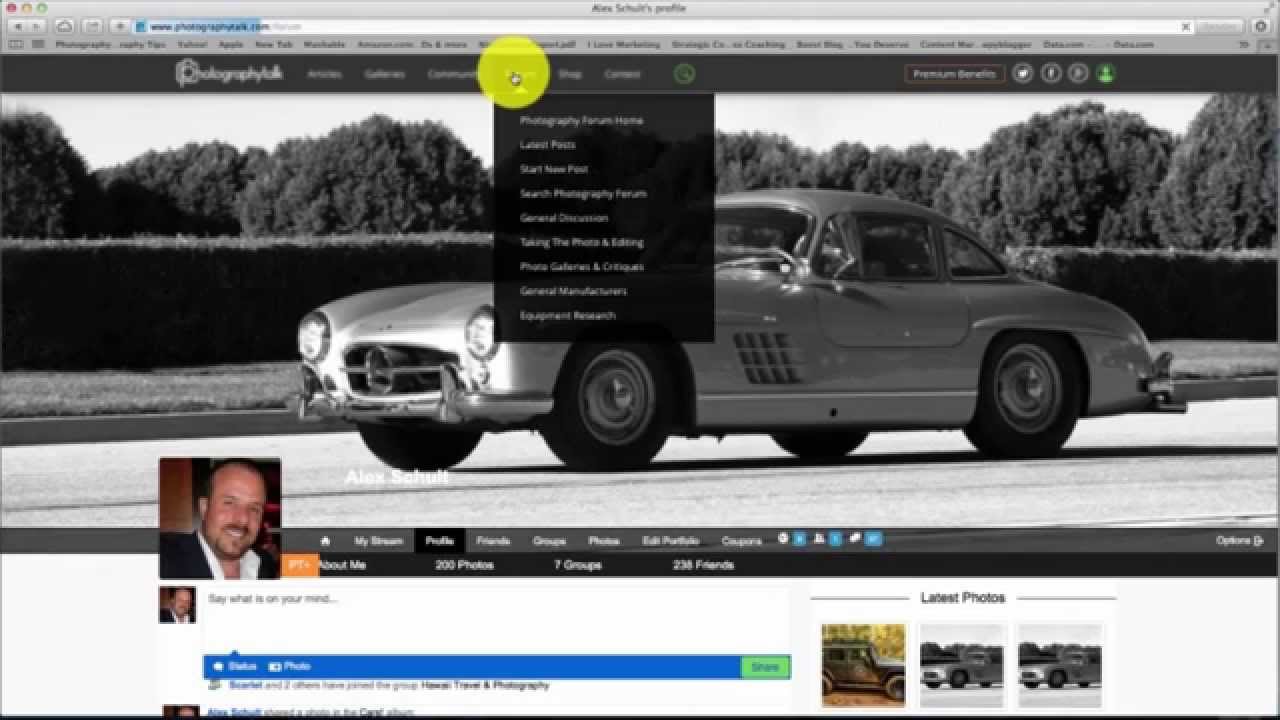The image size is (1280, 720).
Task: Click Alex Schult's profile picture
Action: (x=220, y=518)
